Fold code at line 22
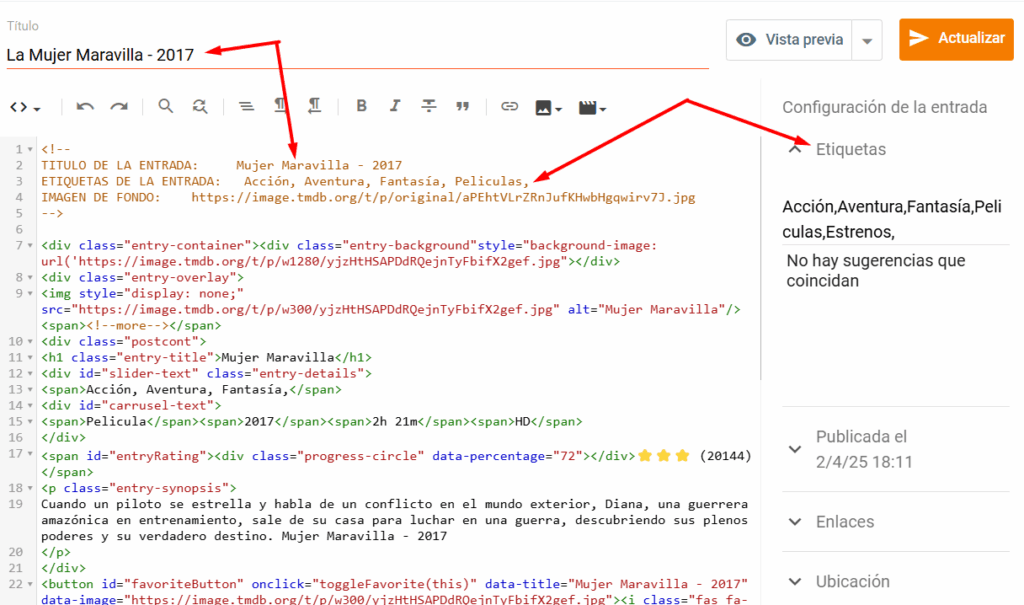 [30, 584]
